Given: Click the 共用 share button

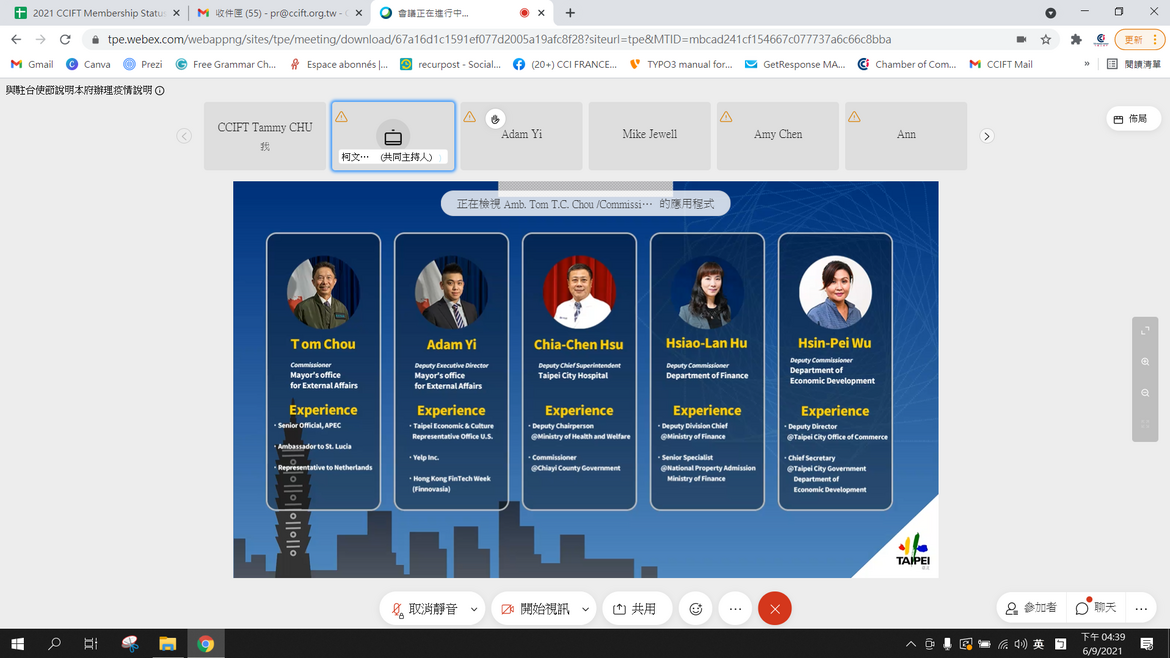Looking at the screenshot, I should [x=636, y=609].
